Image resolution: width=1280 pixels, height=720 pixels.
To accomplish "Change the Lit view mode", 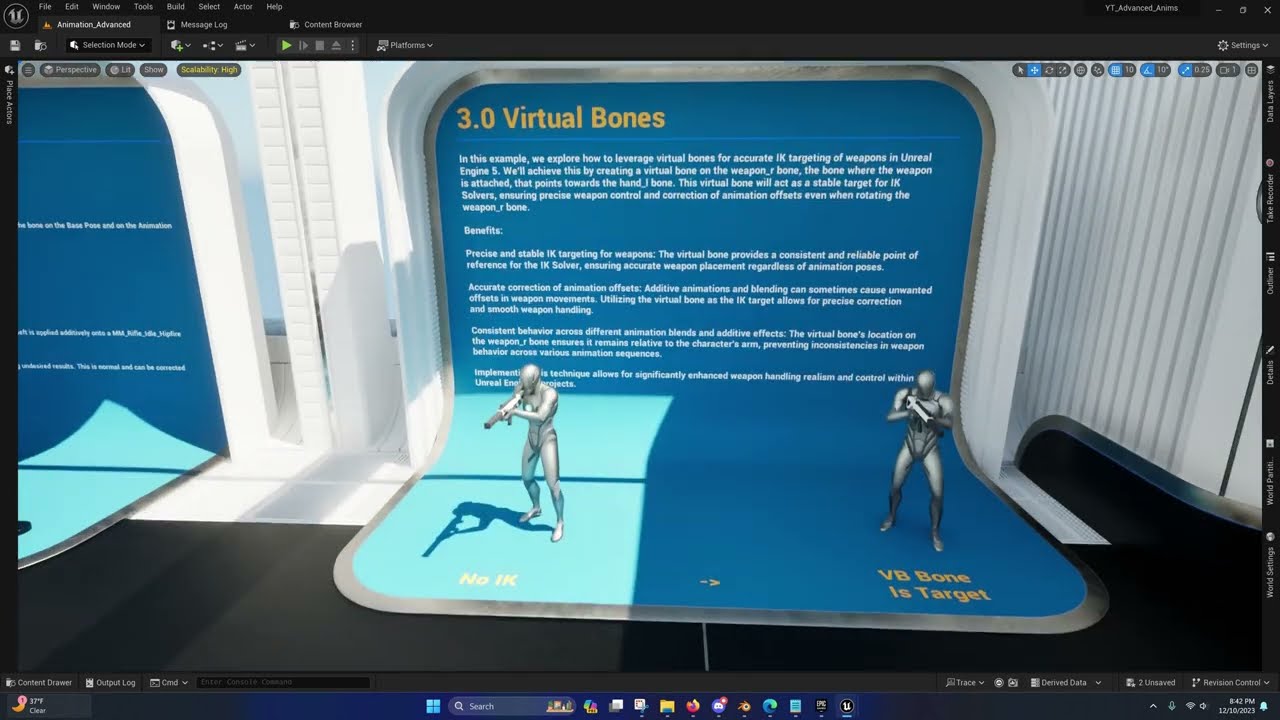I will tap(120, 70).
